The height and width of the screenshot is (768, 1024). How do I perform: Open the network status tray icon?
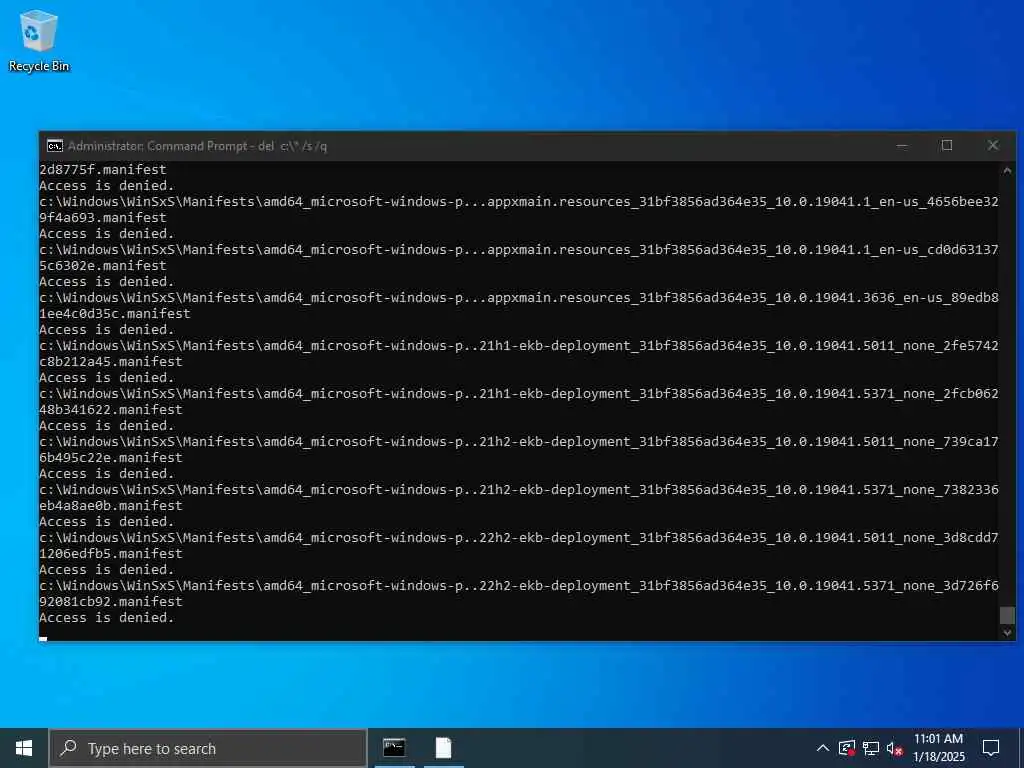[871, 748]
